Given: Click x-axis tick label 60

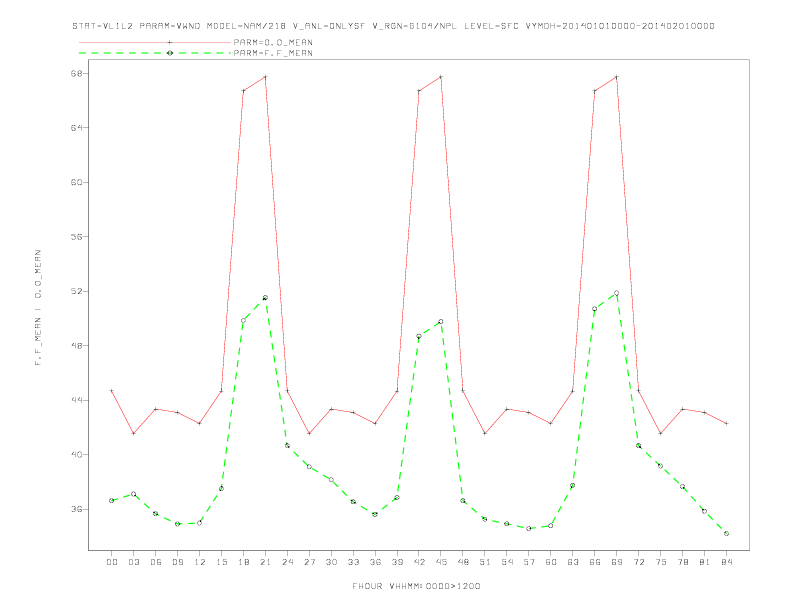Looking at the screenshot, I should (x=551, y=562).
